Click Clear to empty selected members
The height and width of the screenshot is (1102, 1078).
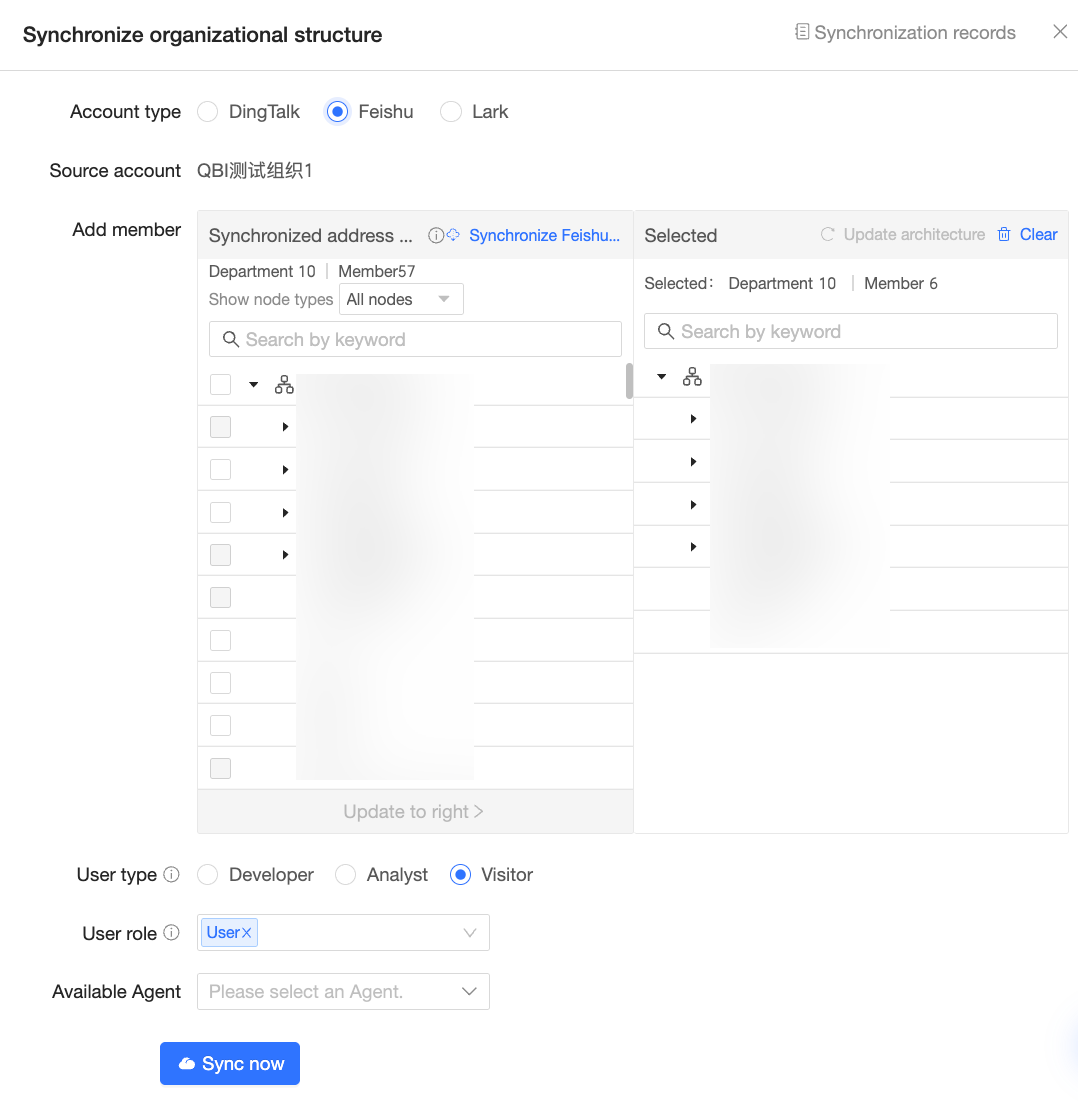click(1039, 234)
